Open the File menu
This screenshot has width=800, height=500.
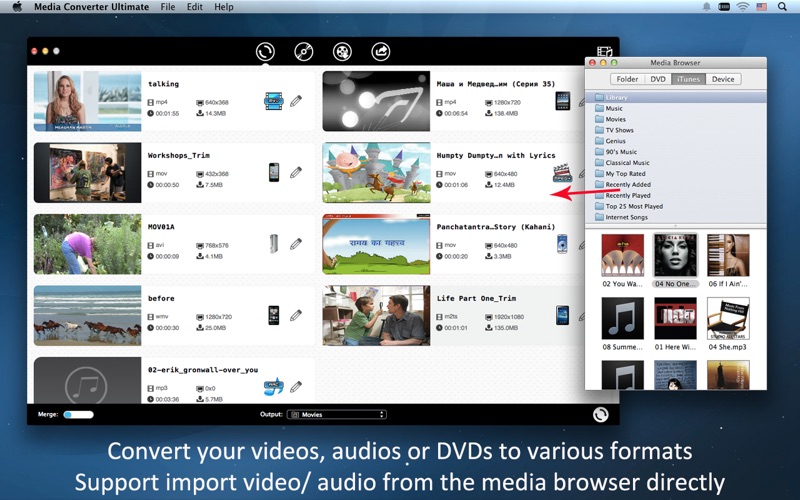click(167, 7)
